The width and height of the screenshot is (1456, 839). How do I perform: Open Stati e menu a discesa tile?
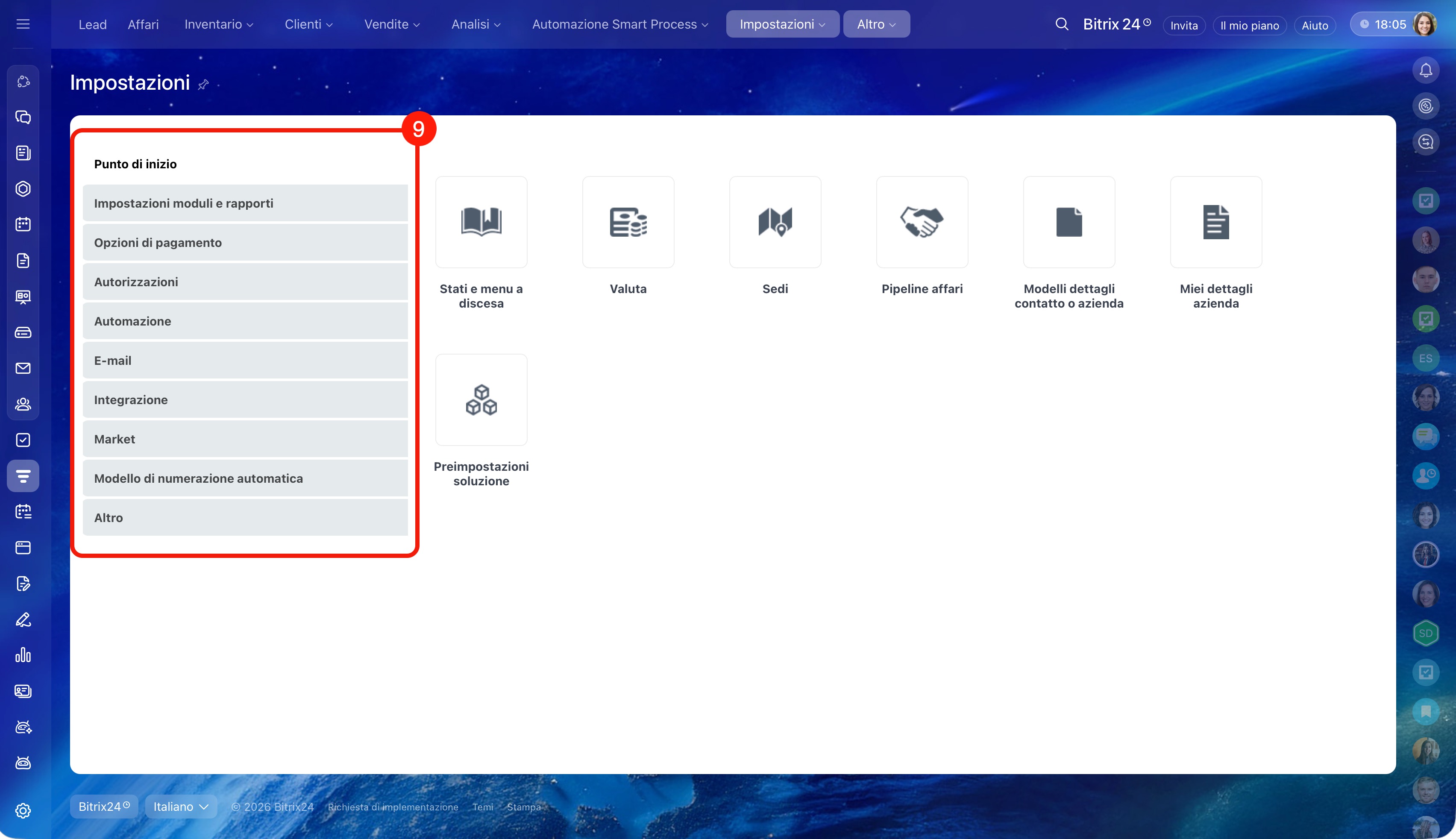click(481, 222)
